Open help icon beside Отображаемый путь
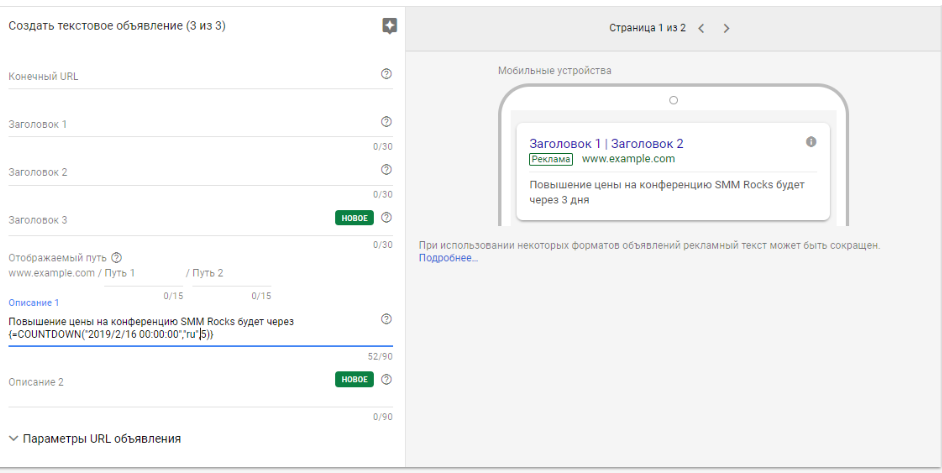This screenshot has height=473, width=942. (x=117, y=258)
